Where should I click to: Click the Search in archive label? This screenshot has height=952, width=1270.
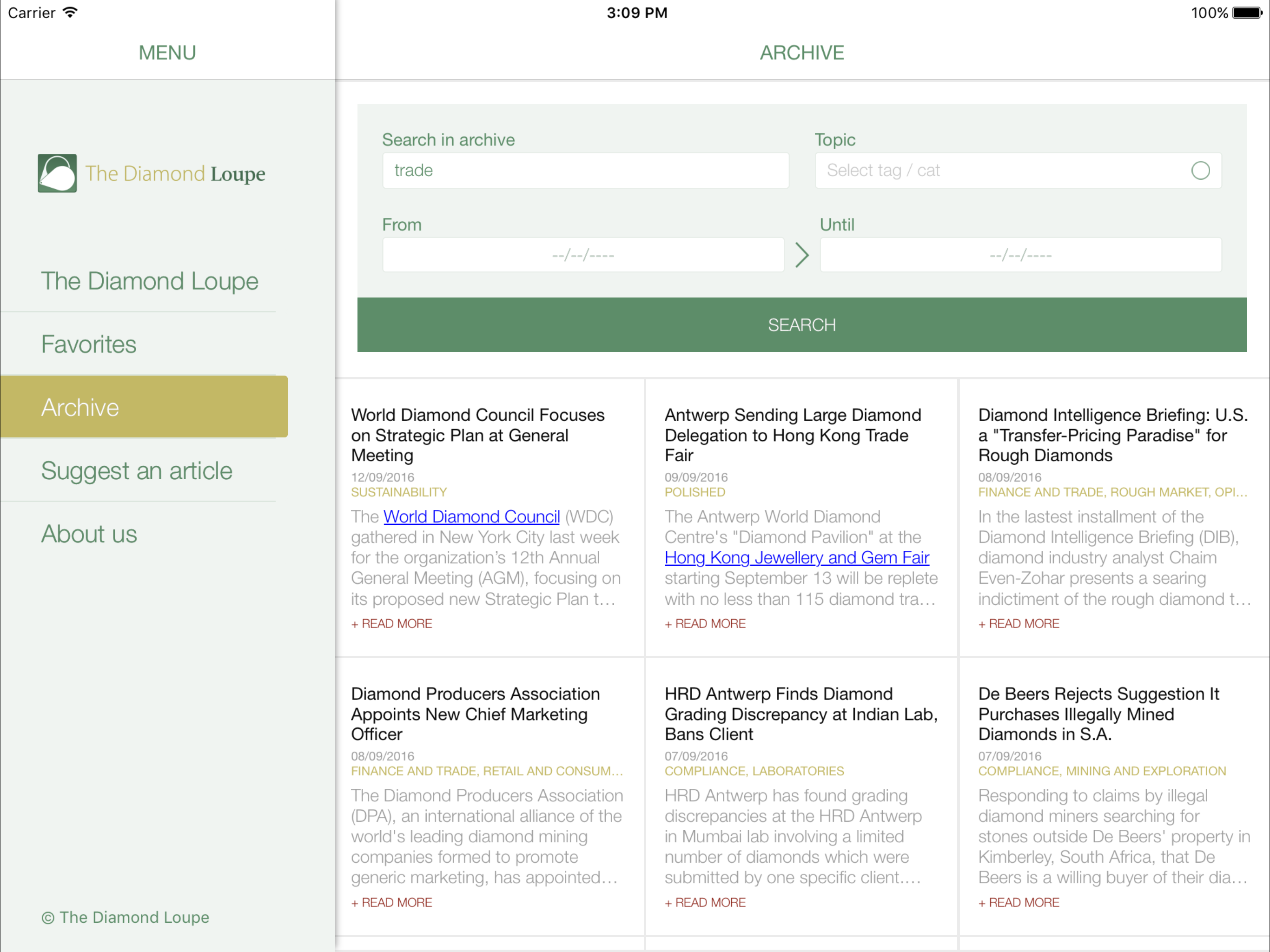449,139
